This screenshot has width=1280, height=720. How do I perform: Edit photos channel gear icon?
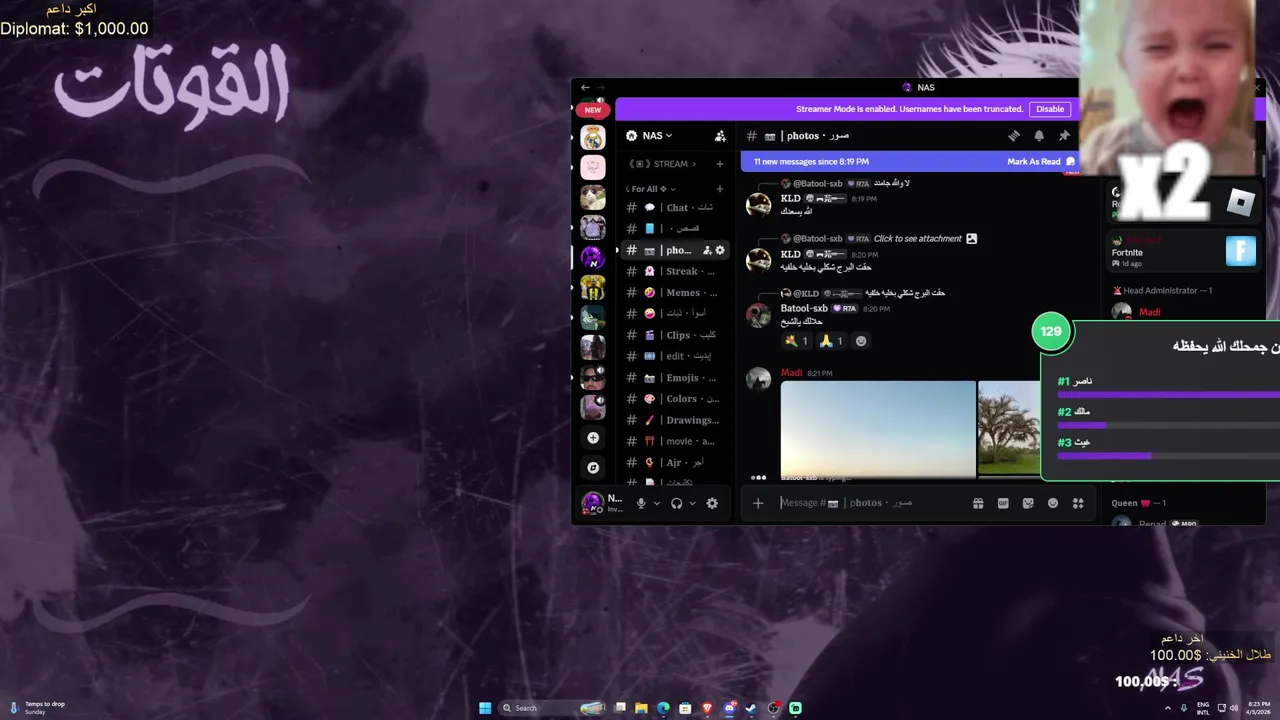[x=720, y=250]
